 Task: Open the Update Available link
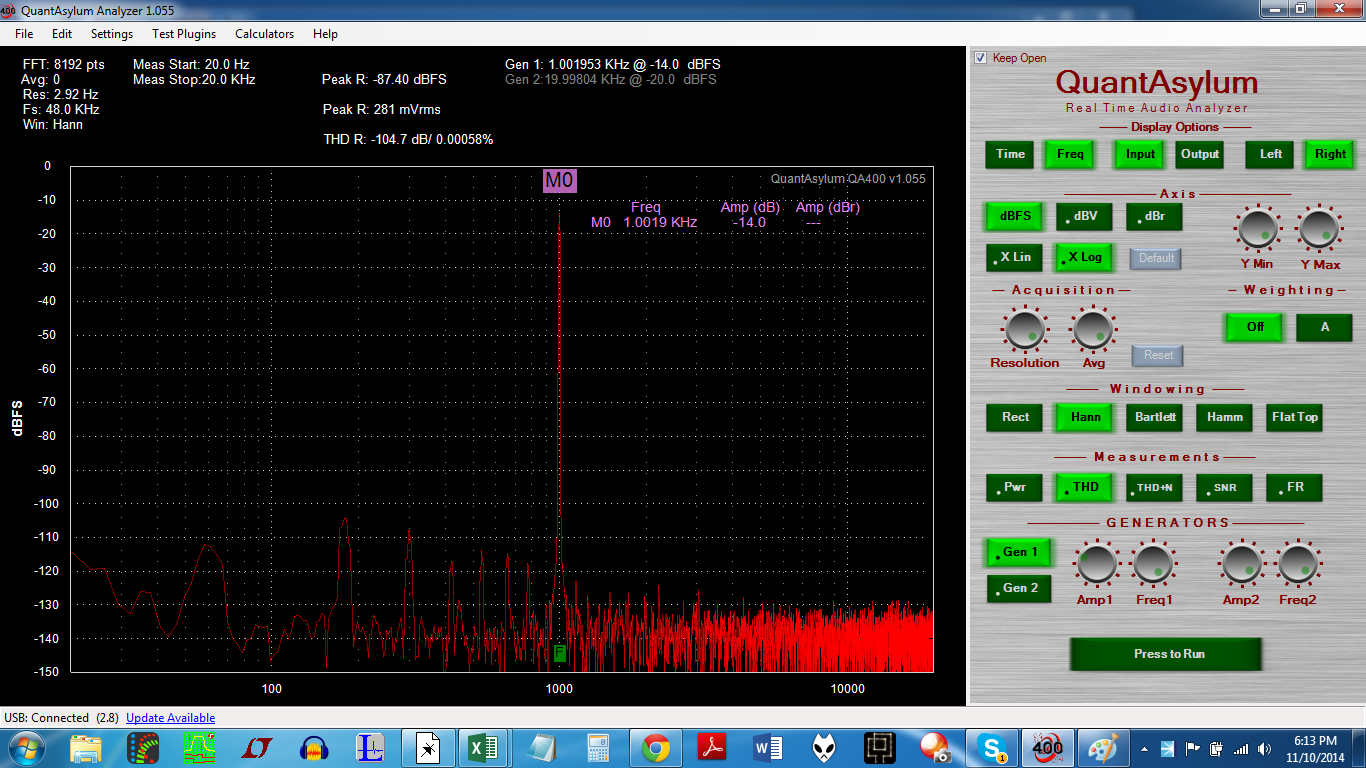pyautogui.click(x=170, y=718)
